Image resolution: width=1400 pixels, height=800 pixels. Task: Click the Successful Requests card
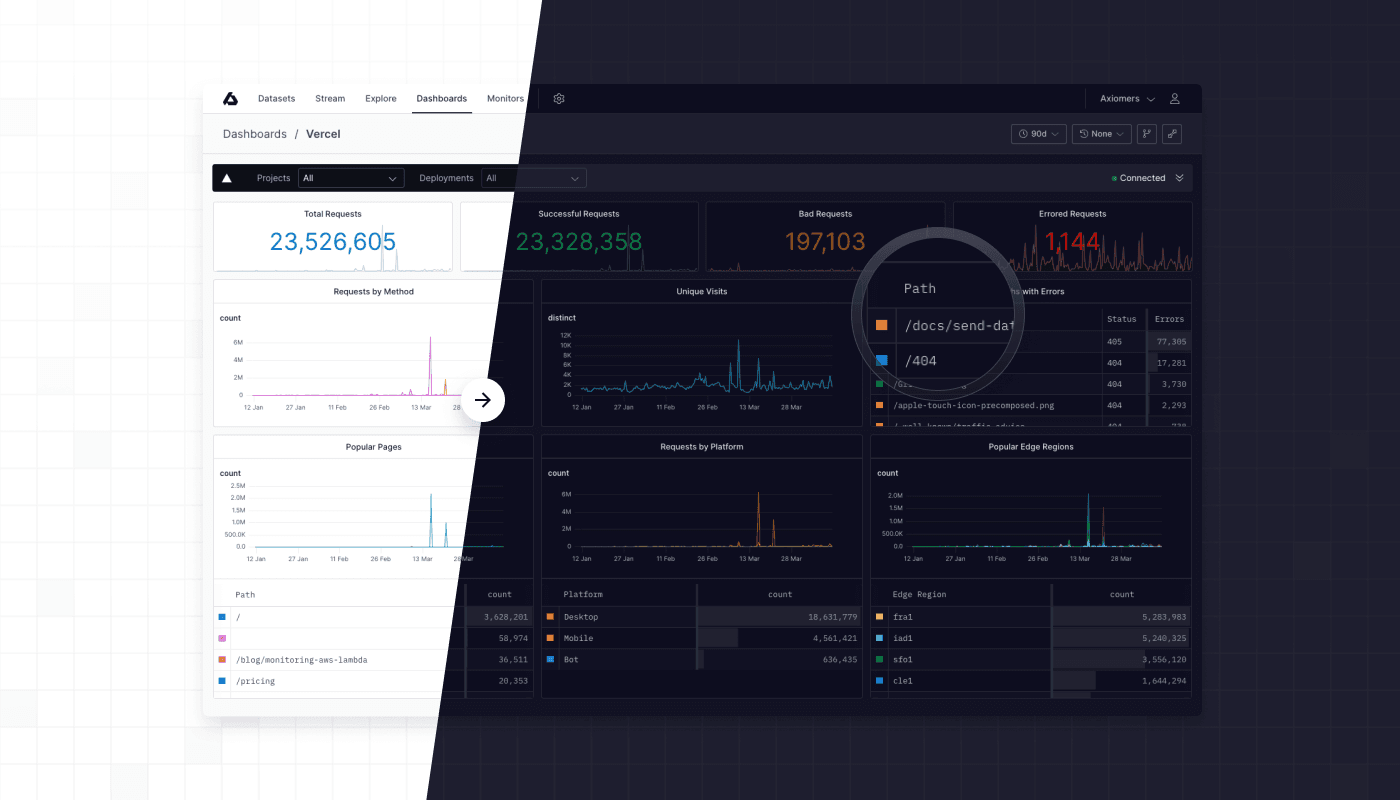(579, 237)
